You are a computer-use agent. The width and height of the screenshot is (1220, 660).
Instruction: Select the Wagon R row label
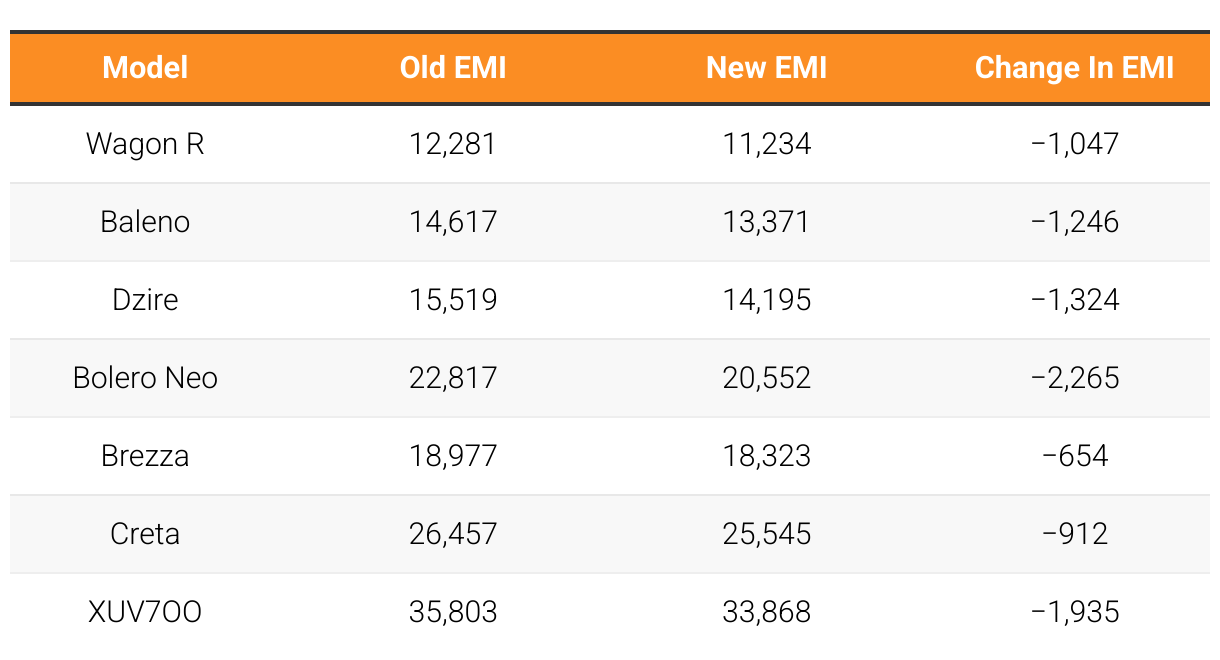[x=146, y=144]
